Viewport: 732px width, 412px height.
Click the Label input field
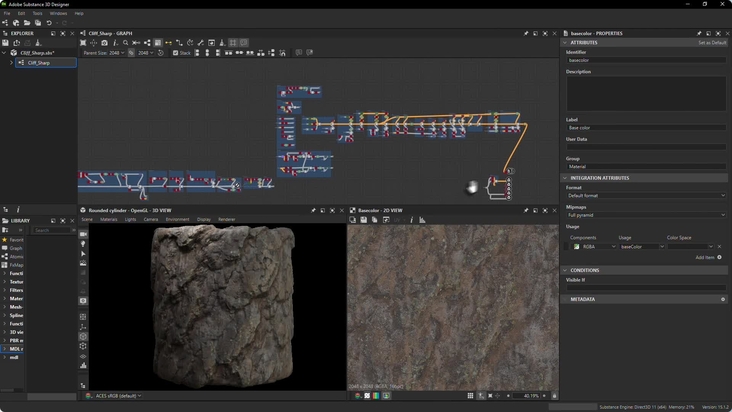coord(646,127)
